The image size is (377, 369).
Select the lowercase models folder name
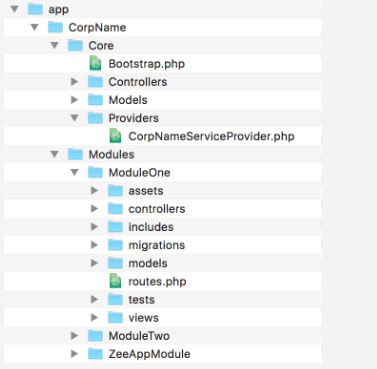tap(148, 263)
